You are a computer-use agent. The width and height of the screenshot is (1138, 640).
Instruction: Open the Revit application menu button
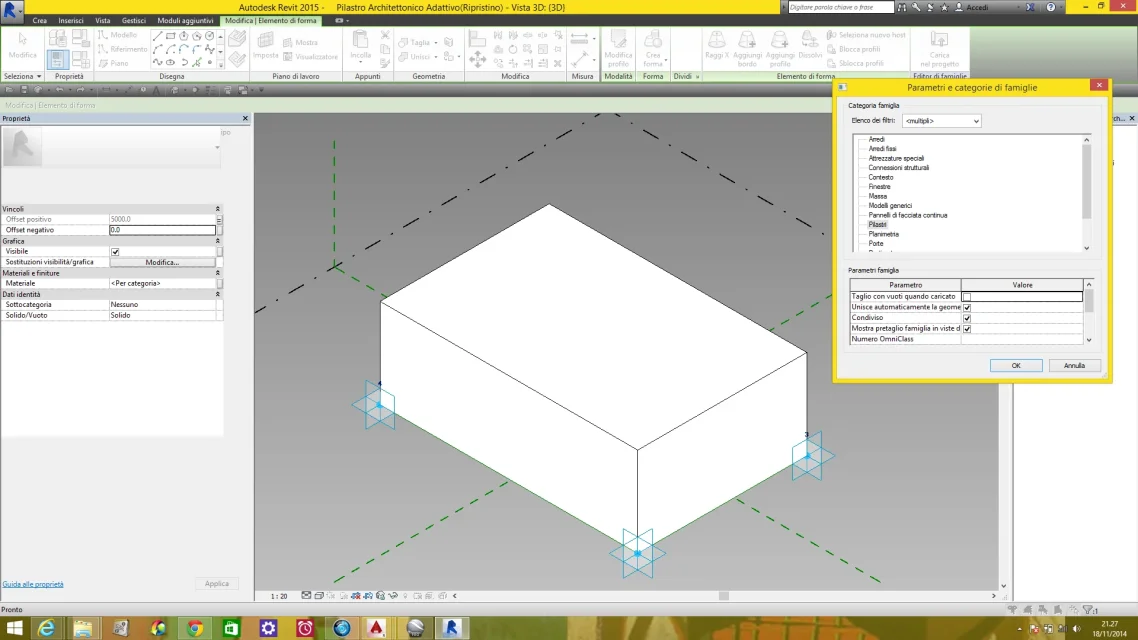click(10, 12)
